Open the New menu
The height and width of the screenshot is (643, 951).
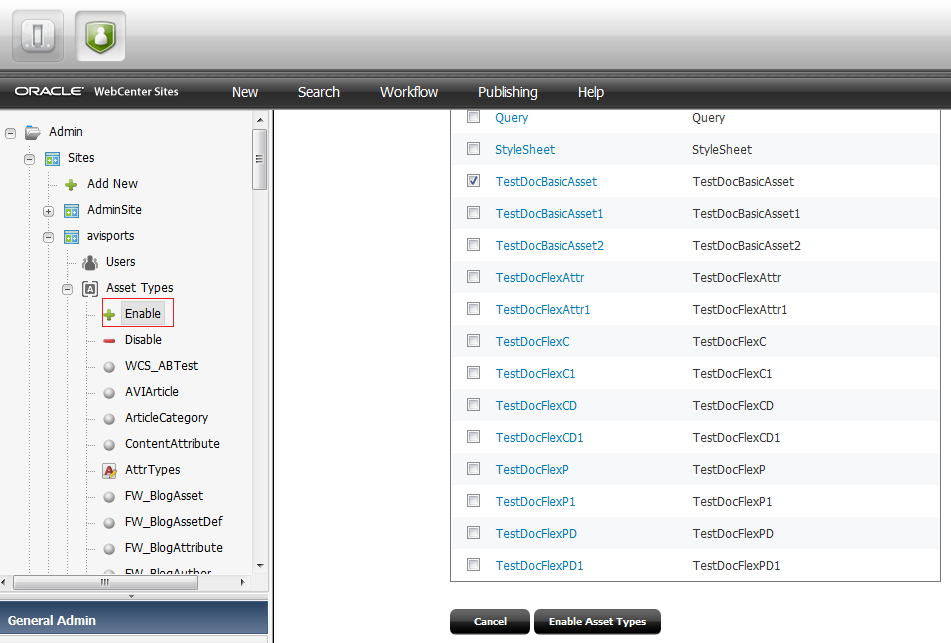tap(244, 92)
